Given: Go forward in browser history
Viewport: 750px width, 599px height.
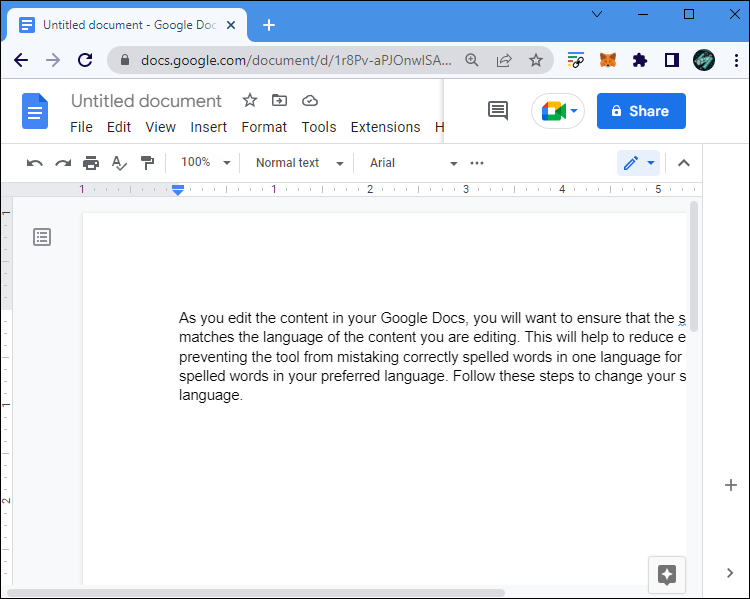Looking at the screenshot, I should click(x=53, y=60).
